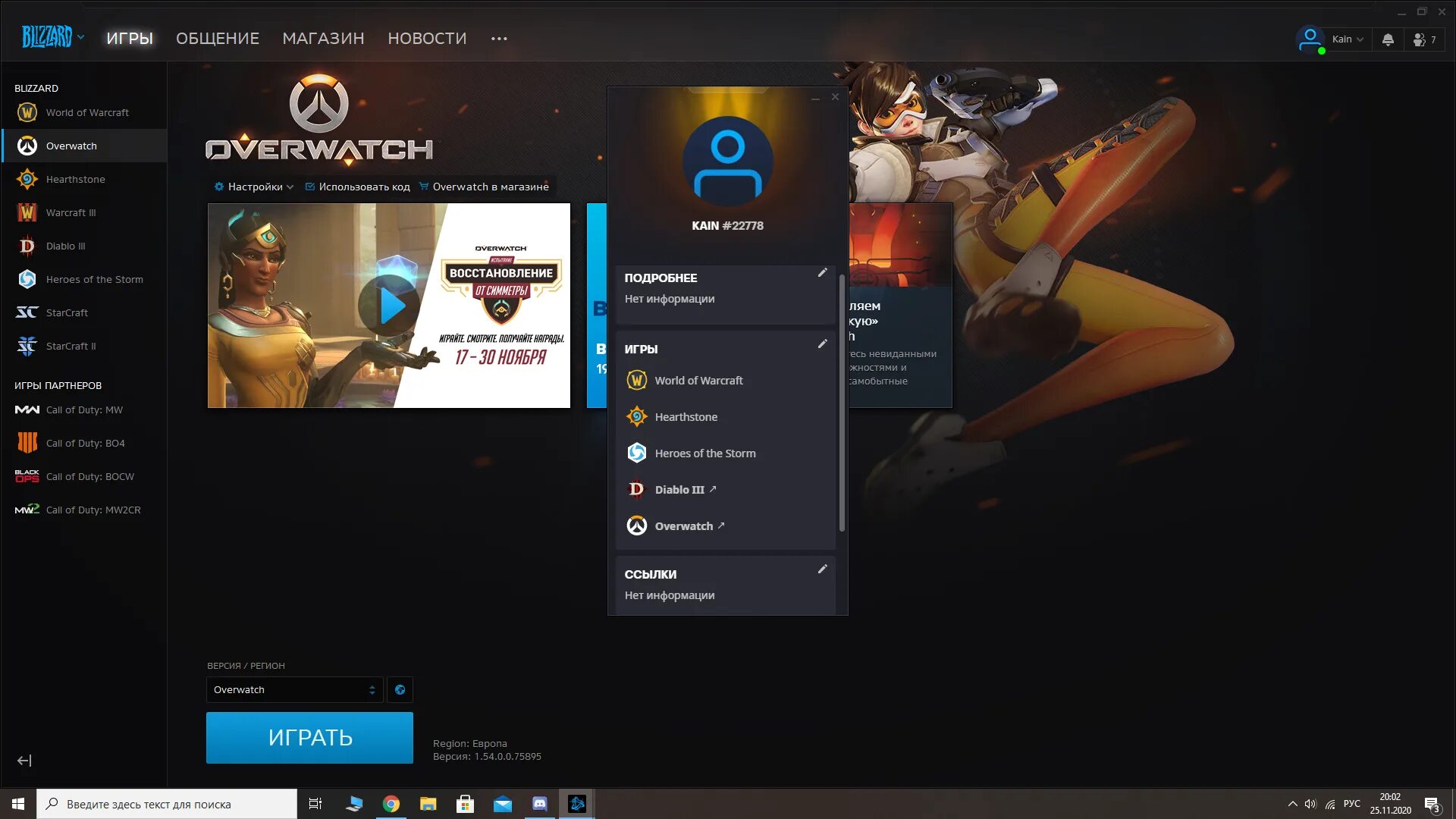Edit the ПОДРОБНЕЕ section with pencil icon
The width and height of the screenshot is (1456, 819).
[822, 273]
